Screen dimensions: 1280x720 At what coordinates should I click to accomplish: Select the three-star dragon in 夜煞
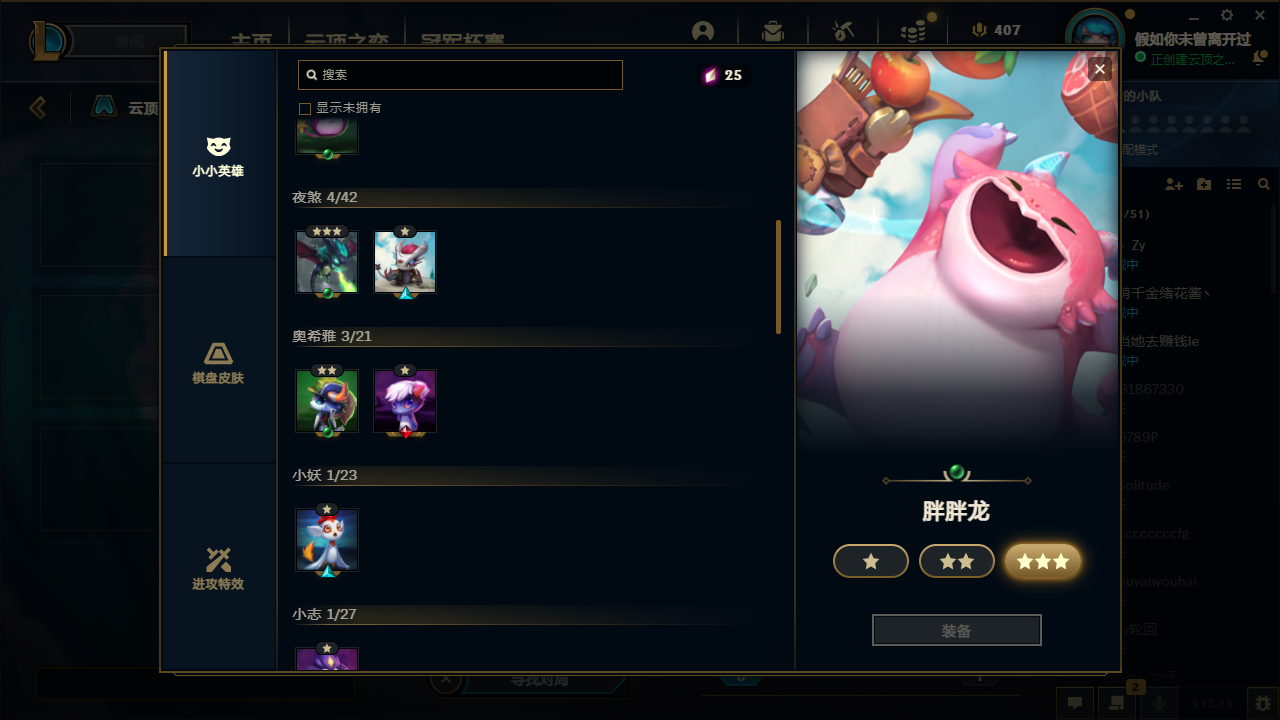pos(327,262)
